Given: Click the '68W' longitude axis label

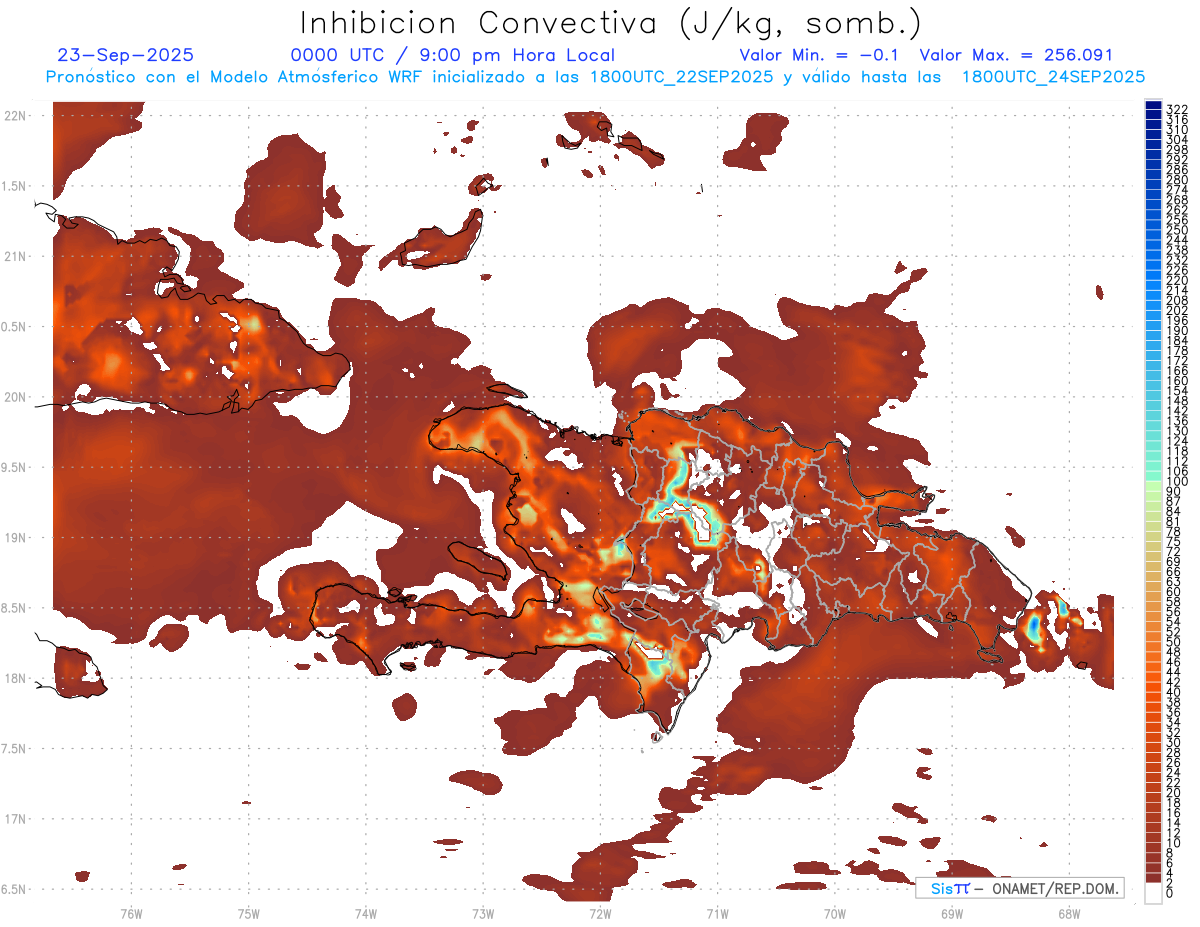Looking at the screenshot, I should coord(1068,912).
